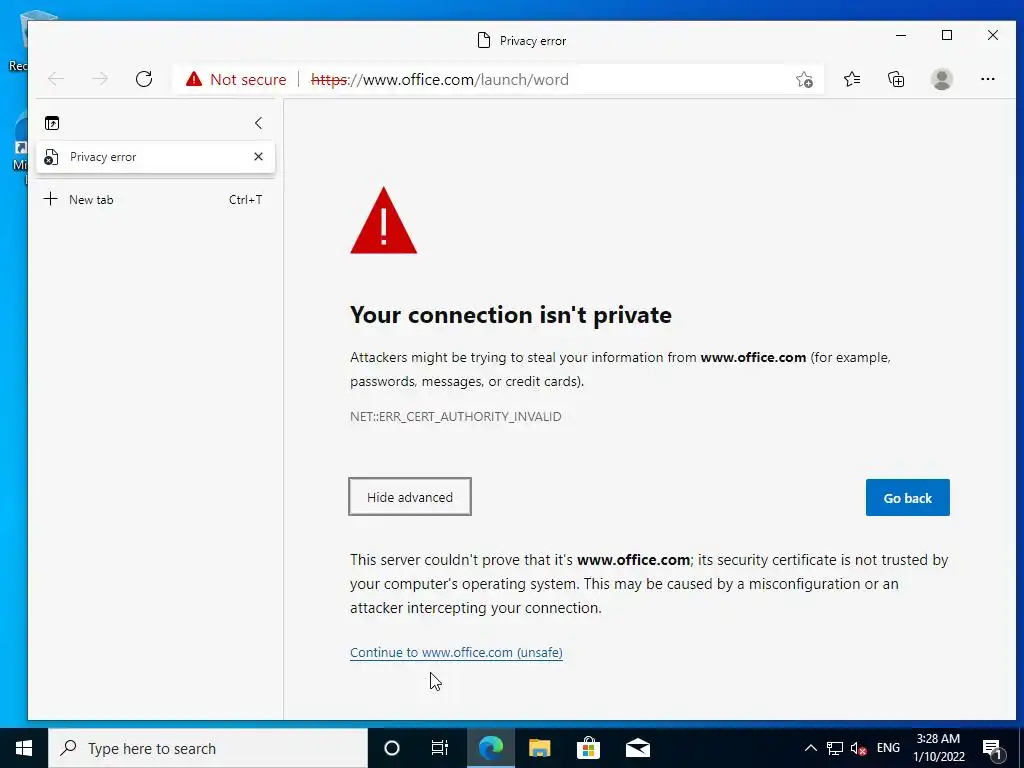
Task: Open the Windows Start menu
Action: (24, 748)
